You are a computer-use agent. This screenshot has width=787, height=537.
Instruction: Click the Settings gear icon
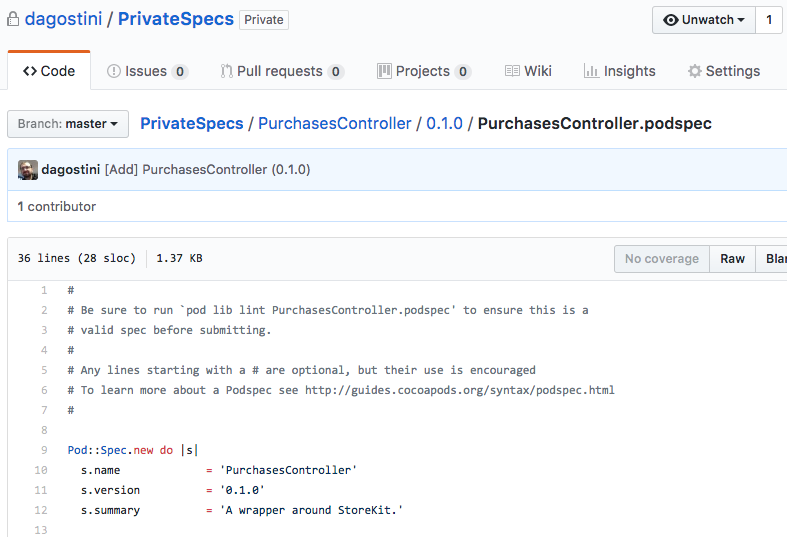pyautogui.click(x=694, y=71)
